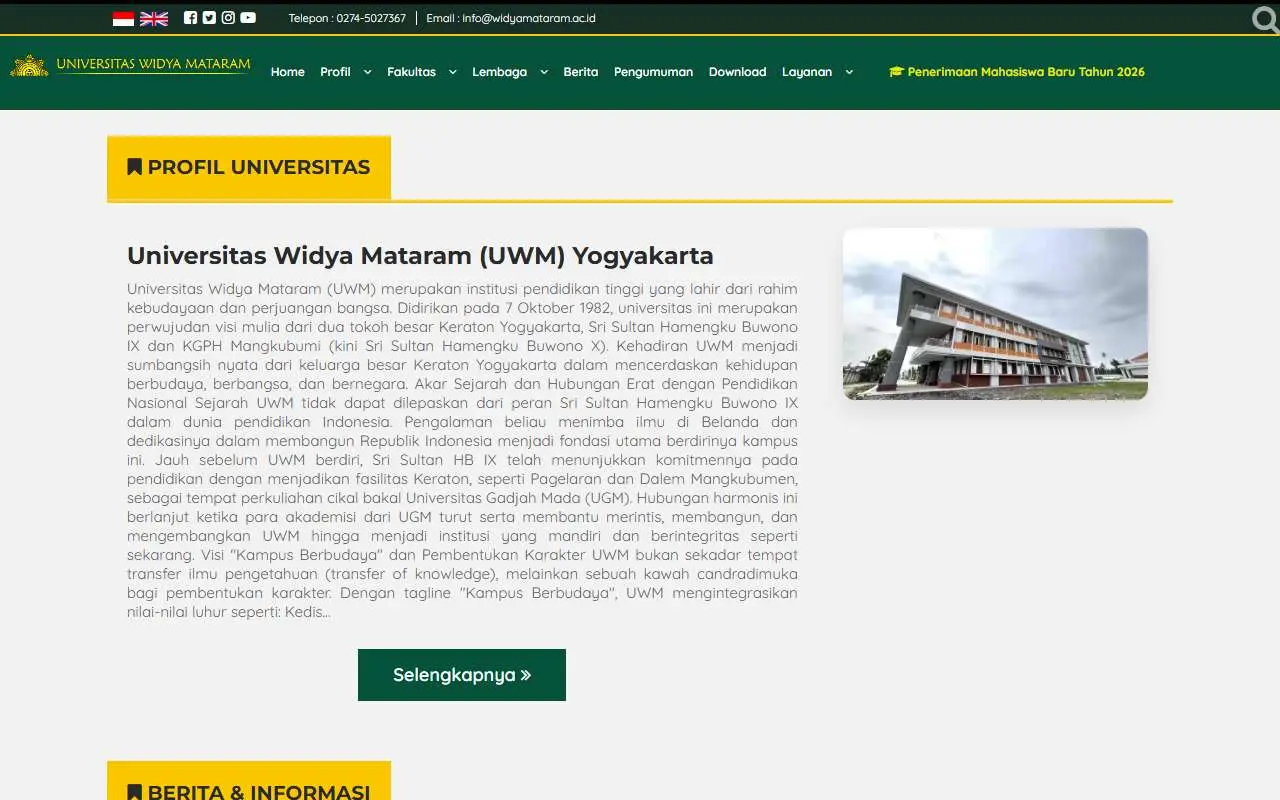Open Penerimaan Mahasiswa Baru Tahun 2026 link
This screenshot has height=800, width=1280.
click(1017, 72)
